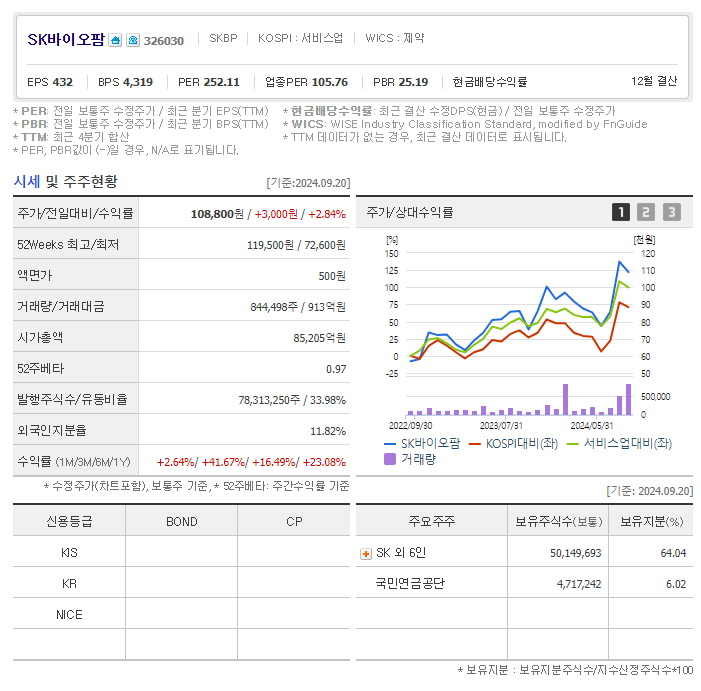Click the 업종PER 105.76 value
Image resolution: width=701 pixels, height=691 pixels.
pyautogui.click(x=306, y=82)
